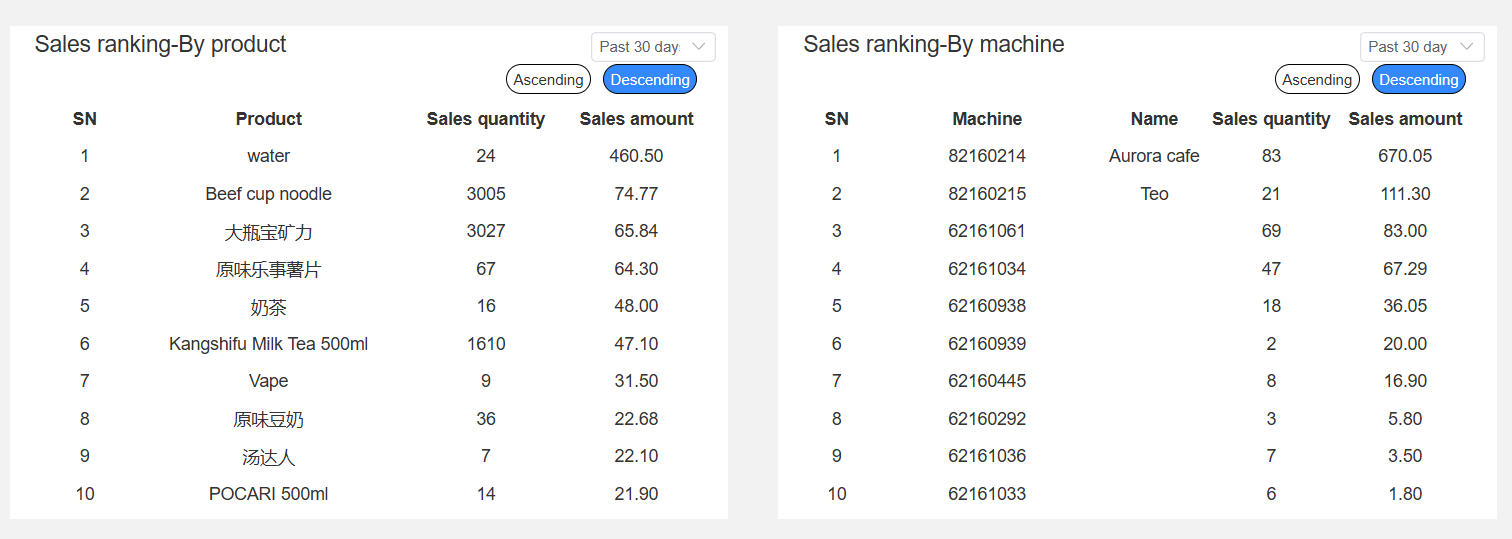Select Ascending in Sales ranking-By machine
Screen dimensions: 1512x539
1317,80
